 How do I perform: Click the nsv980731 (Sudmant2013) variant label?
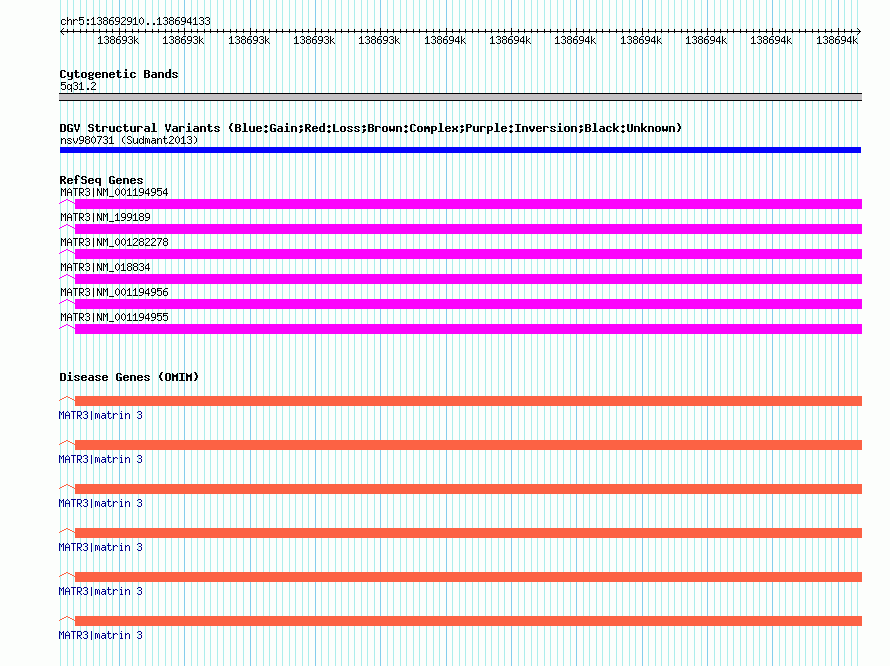129,140
